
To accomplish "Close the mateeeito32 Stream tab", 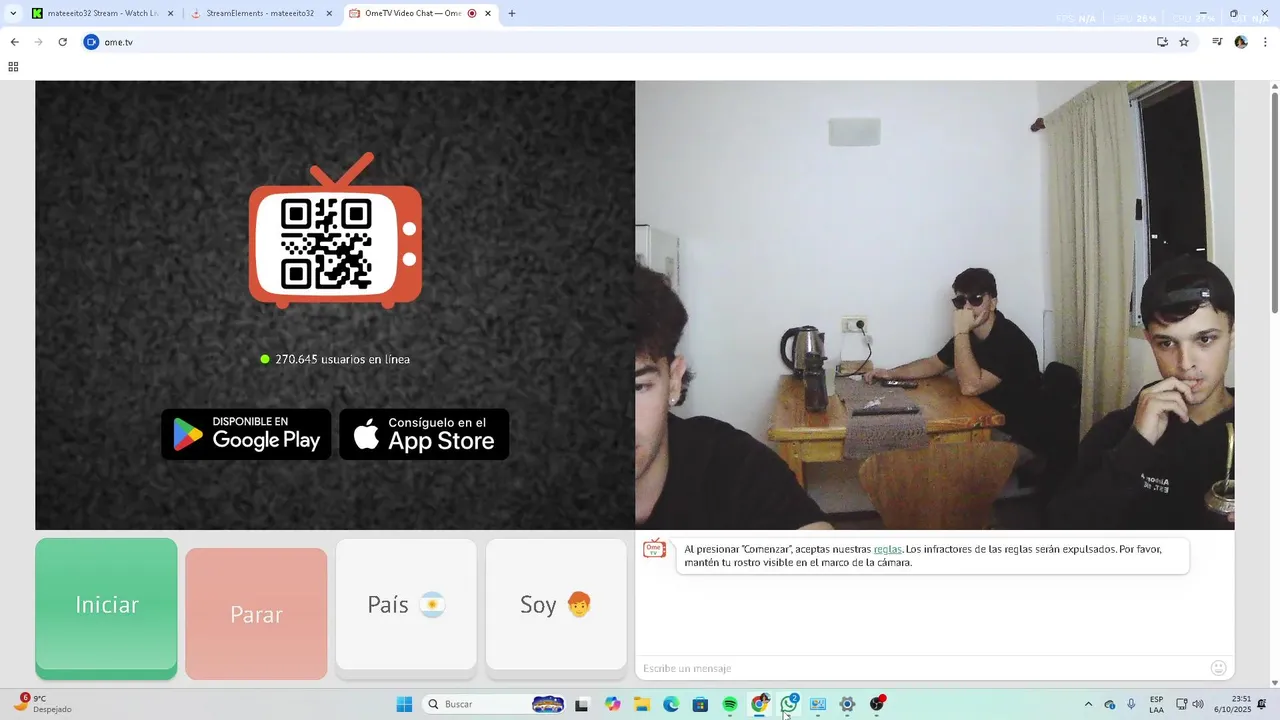I will point(170,14).
